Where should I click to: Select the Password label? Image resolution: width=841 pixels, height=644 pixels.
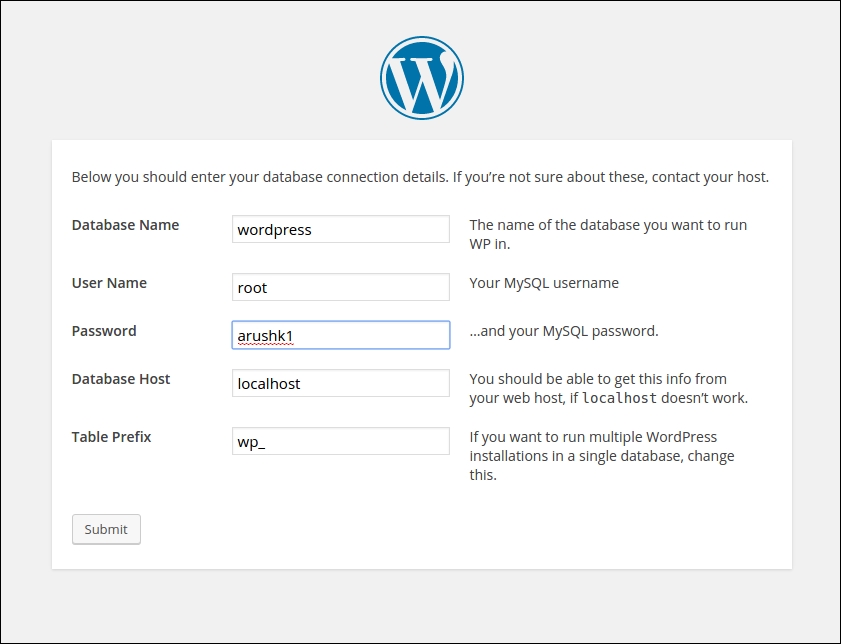coord(104,331)
